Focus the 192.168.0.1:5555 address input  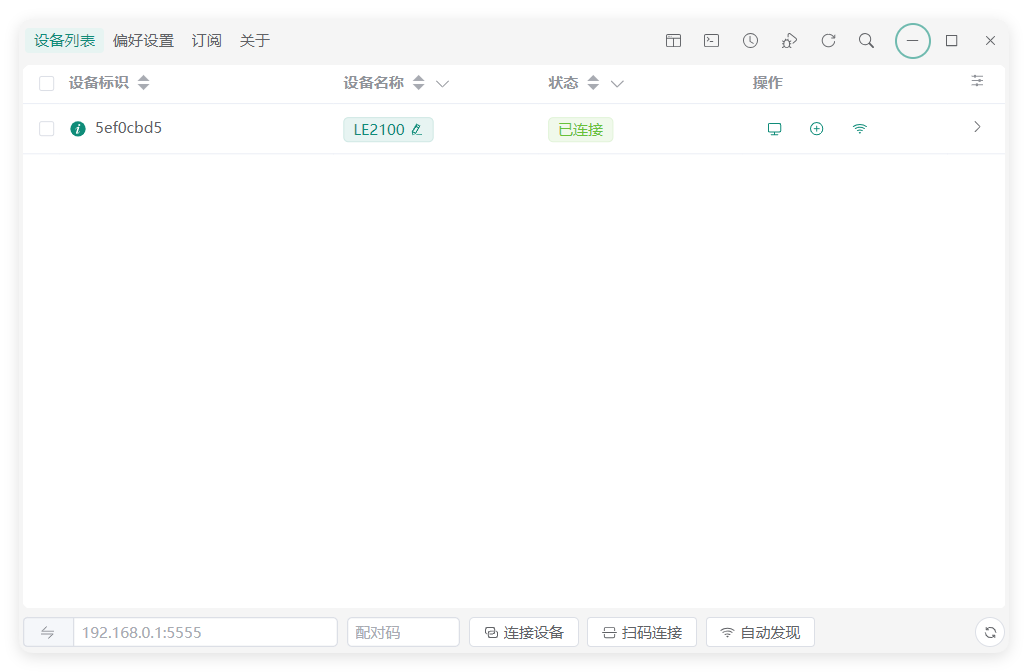coord(205,632)
